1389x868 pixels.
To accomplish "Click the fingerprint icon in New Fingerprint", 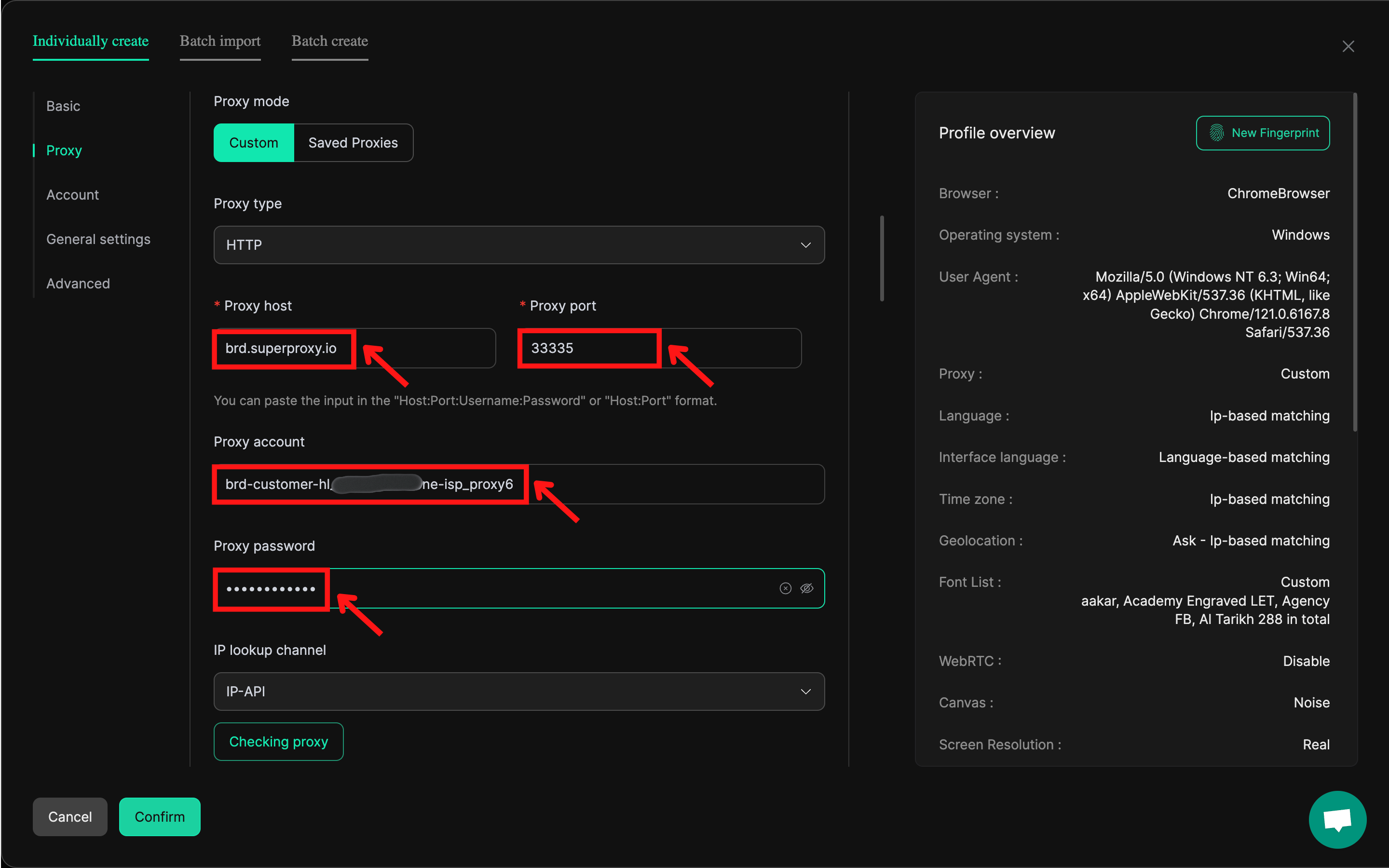I will click(x=1216, y=133).
